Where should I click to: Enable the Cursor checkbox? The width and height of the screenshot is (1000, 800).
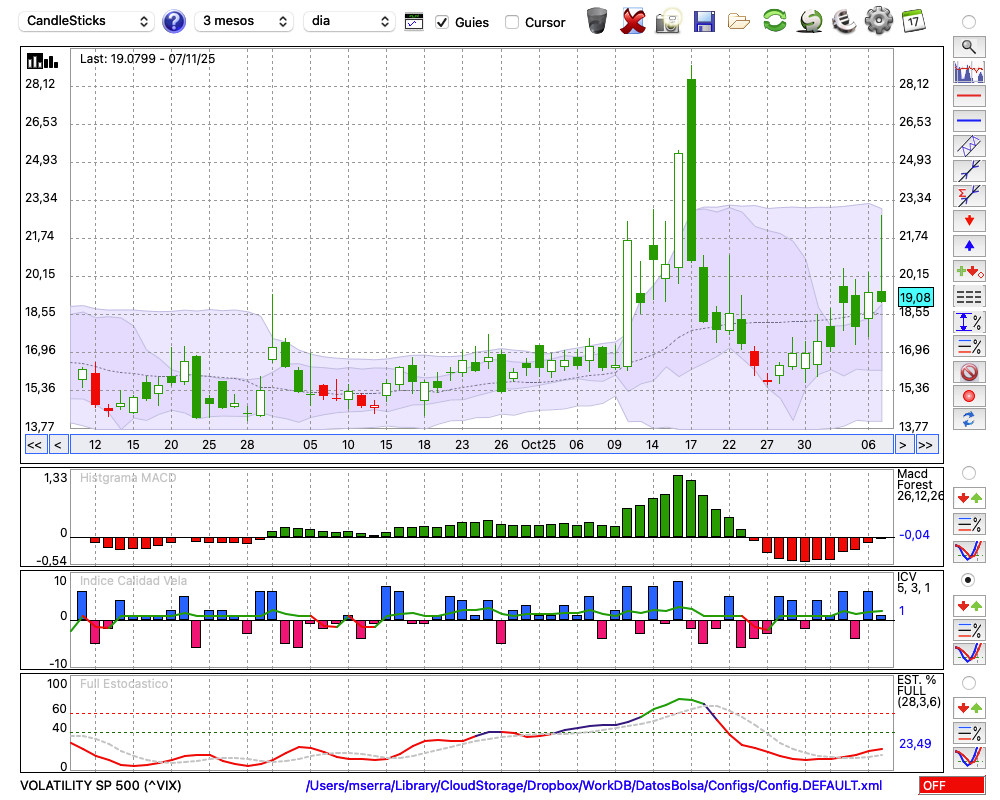pyautogui.click(x=512, y=22)
